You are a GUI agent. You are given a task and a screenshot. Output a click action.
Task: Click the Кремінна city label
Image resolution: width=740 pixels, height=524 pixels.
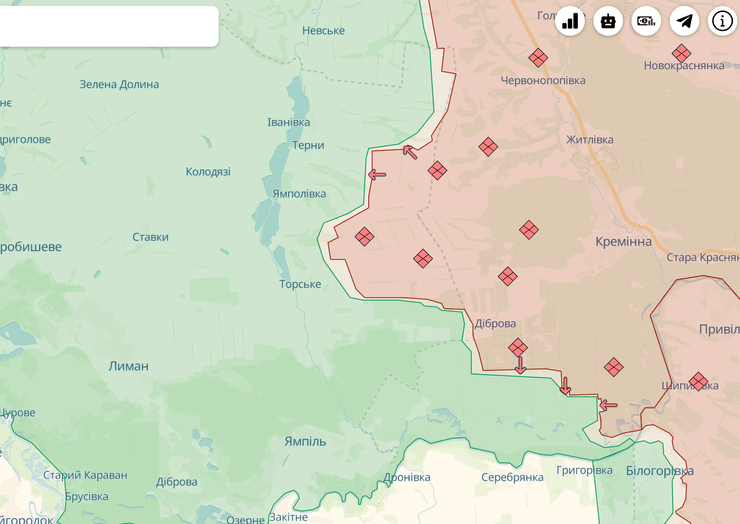pos(623,242)
